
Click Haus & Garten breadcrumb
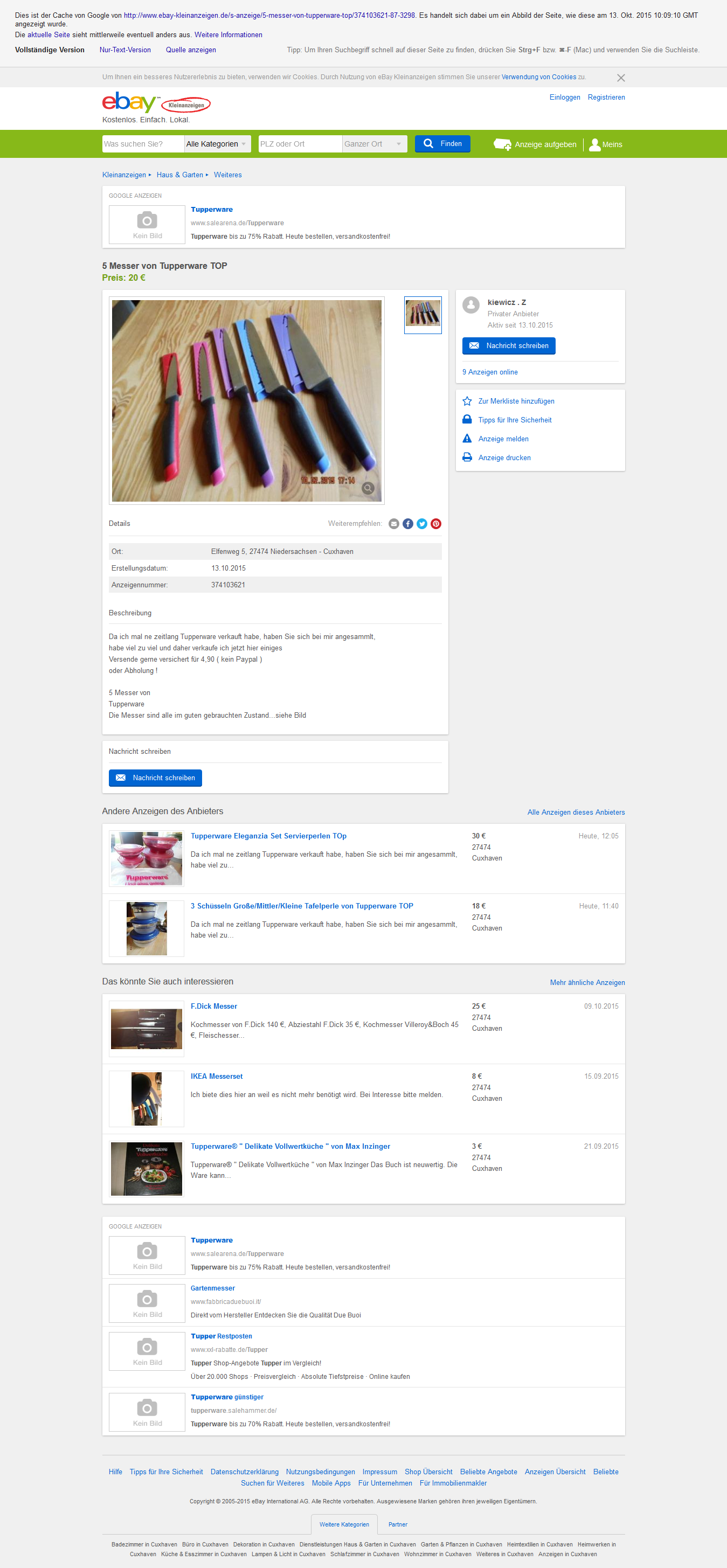click(179, 175)
